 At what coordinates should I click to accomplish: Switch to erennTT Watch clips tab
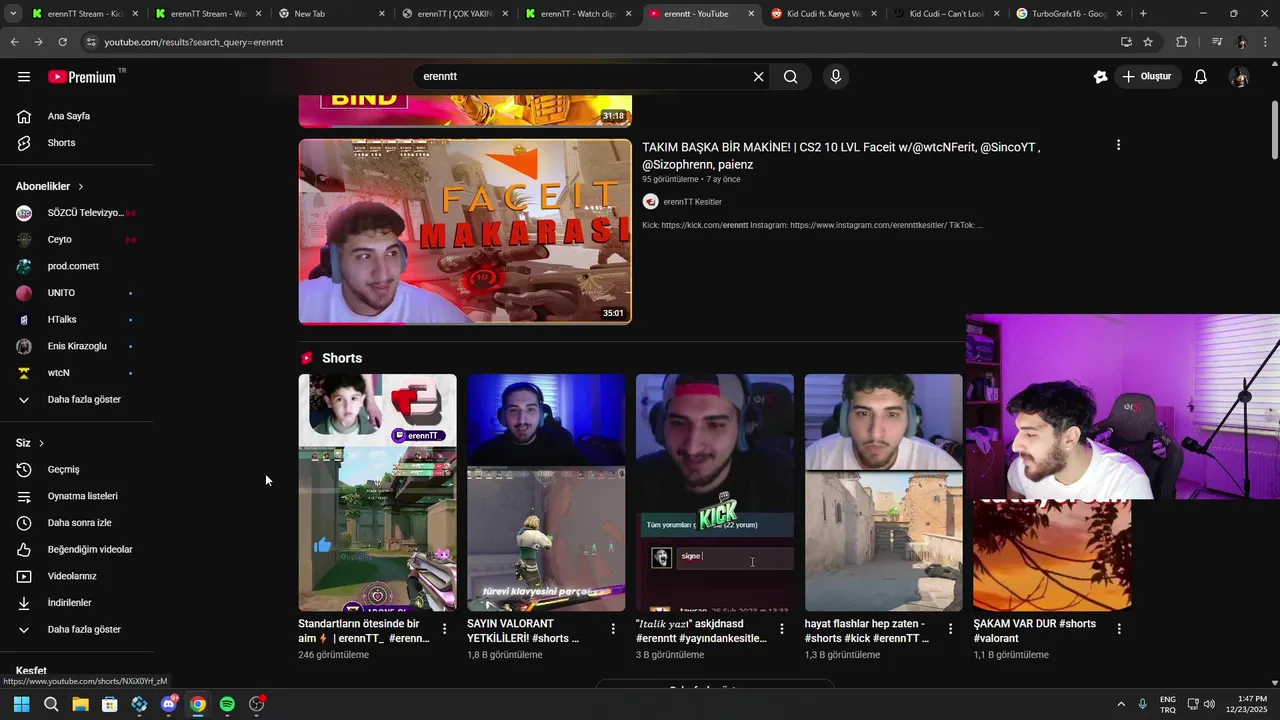(577, 14)
